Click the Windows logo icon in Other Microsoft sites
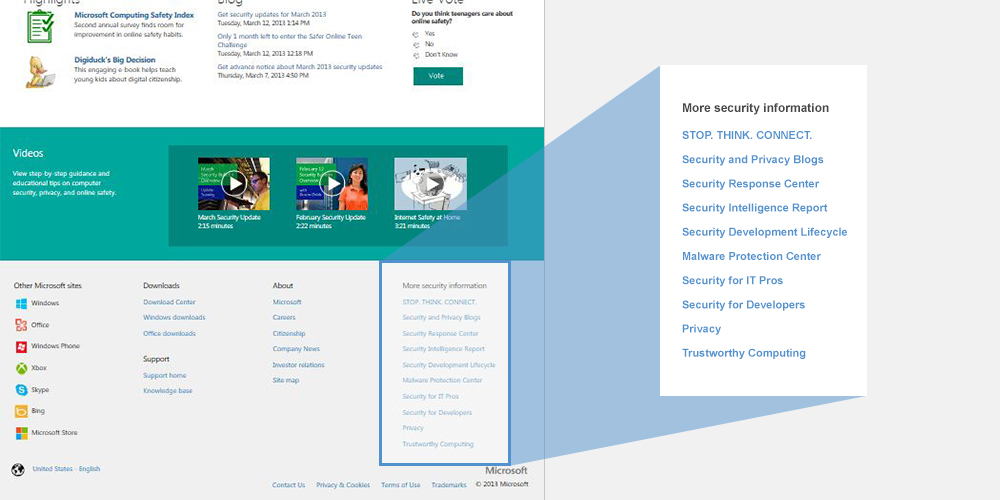This screenshot has width=1000, height=500. tap(22, 304)
